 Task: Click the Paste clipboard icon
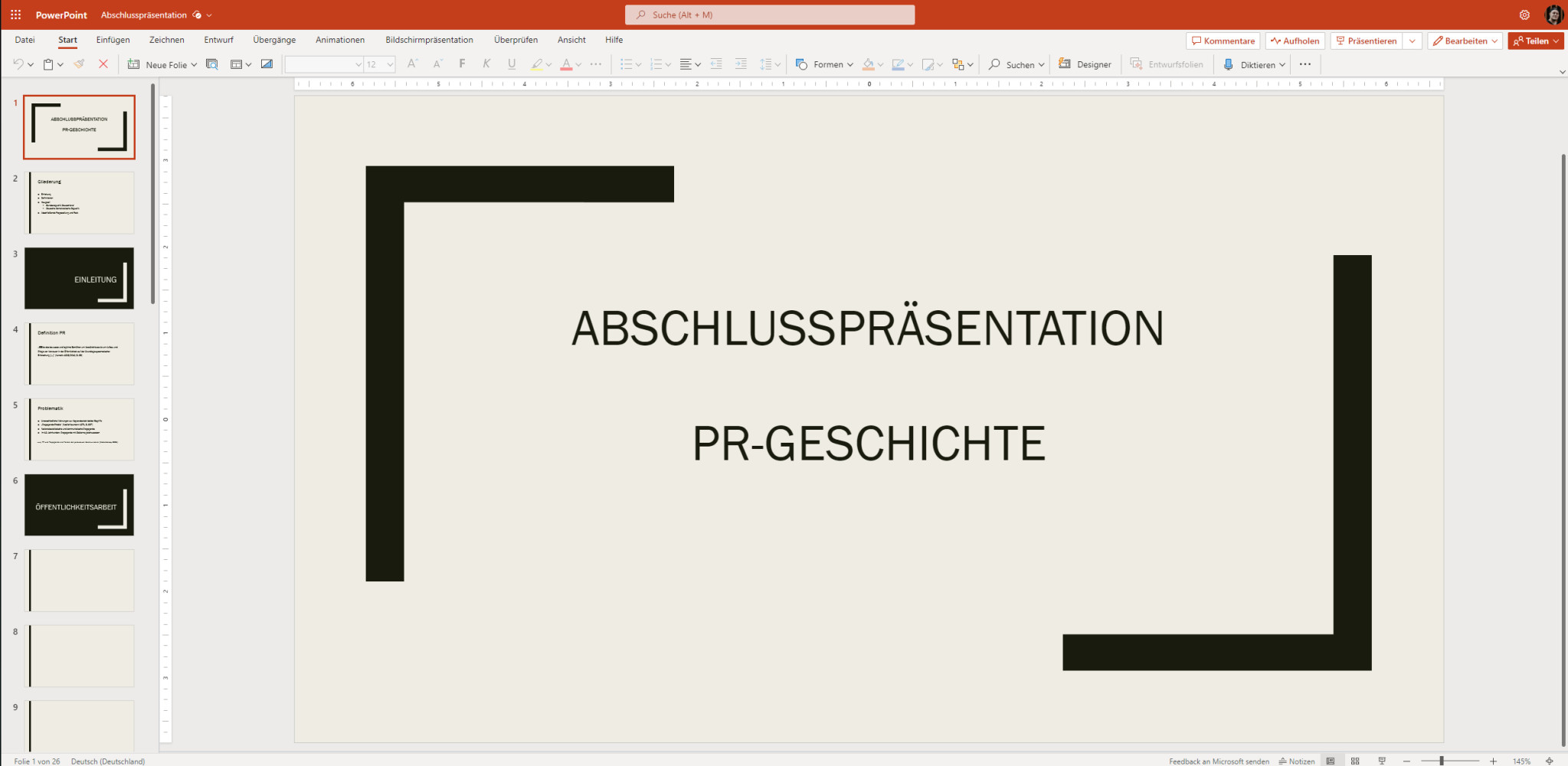click(x=47, y=64)
